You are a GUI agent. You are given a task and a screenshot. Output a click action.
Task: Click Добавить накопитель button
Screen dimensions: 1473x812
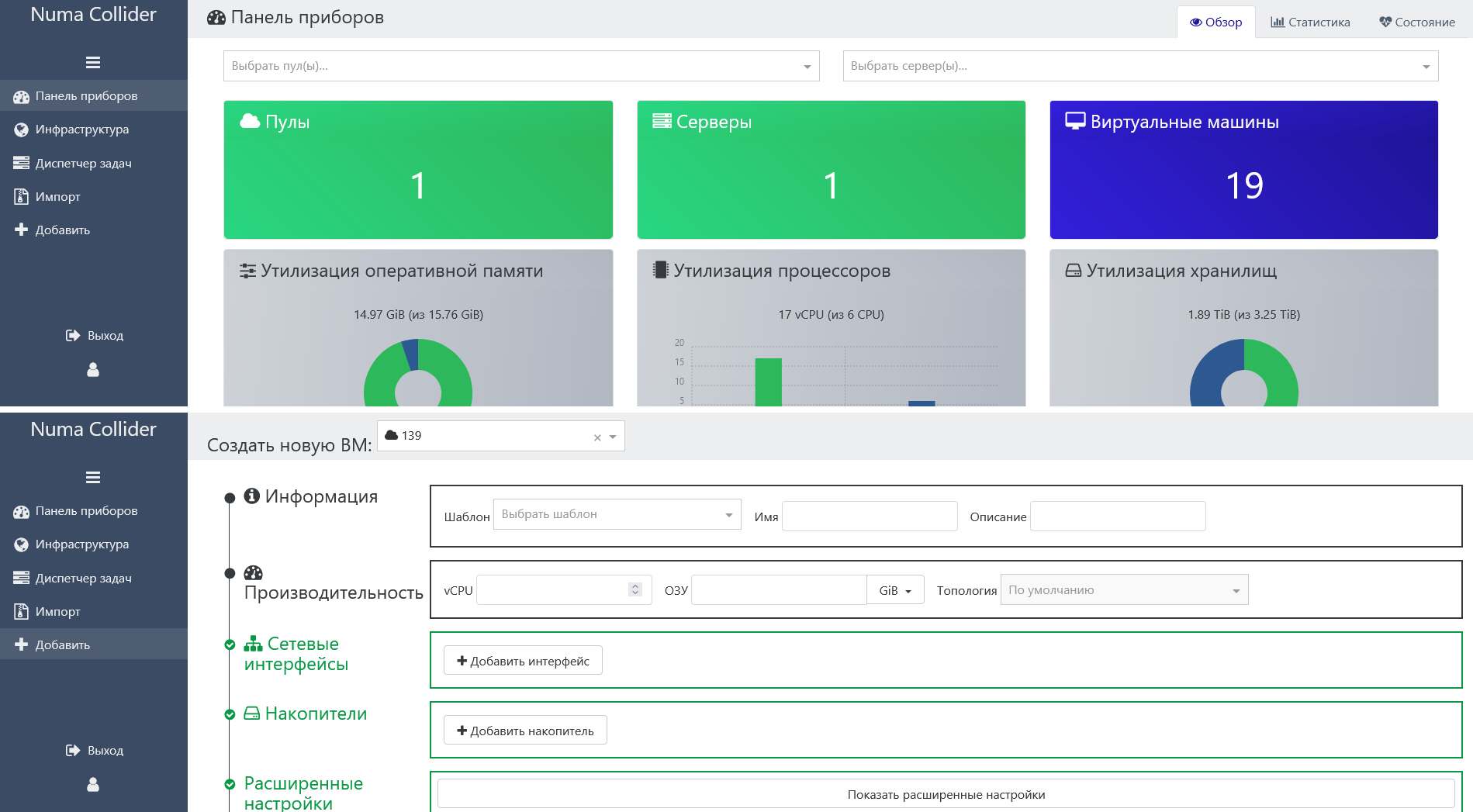[525, 731]
